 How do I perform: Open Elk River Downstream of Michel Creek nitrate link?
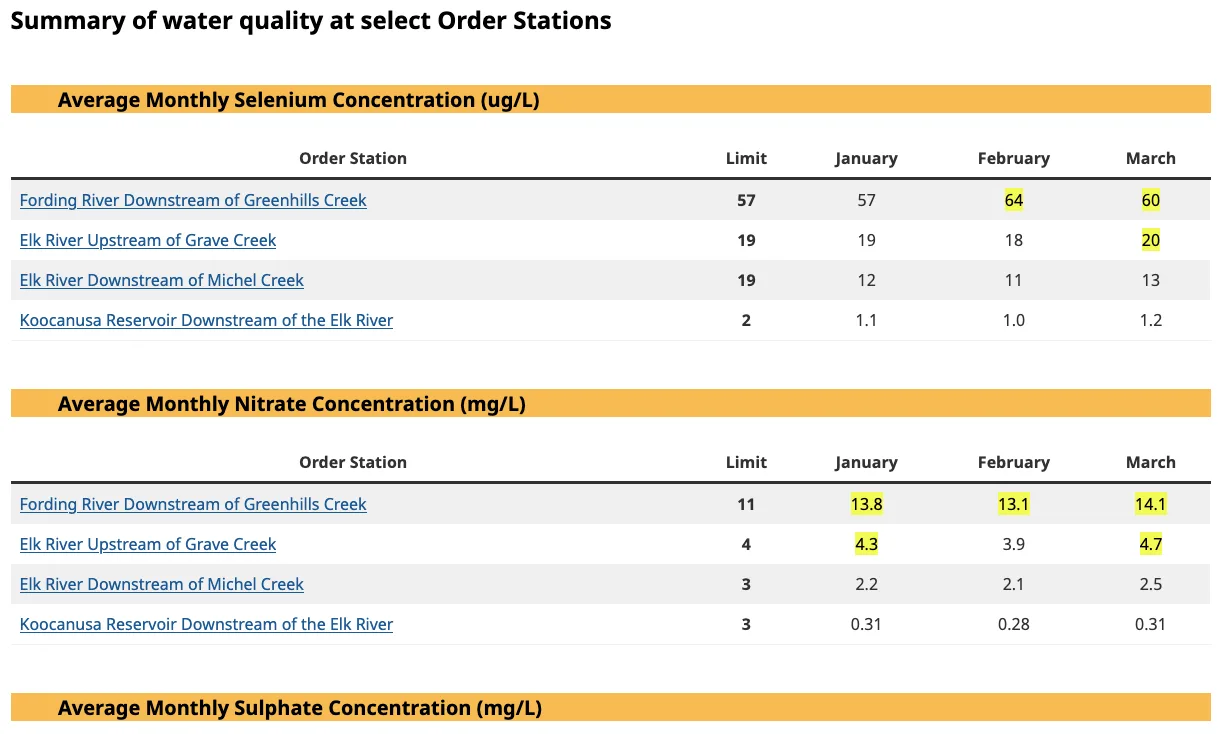[162, 584]
